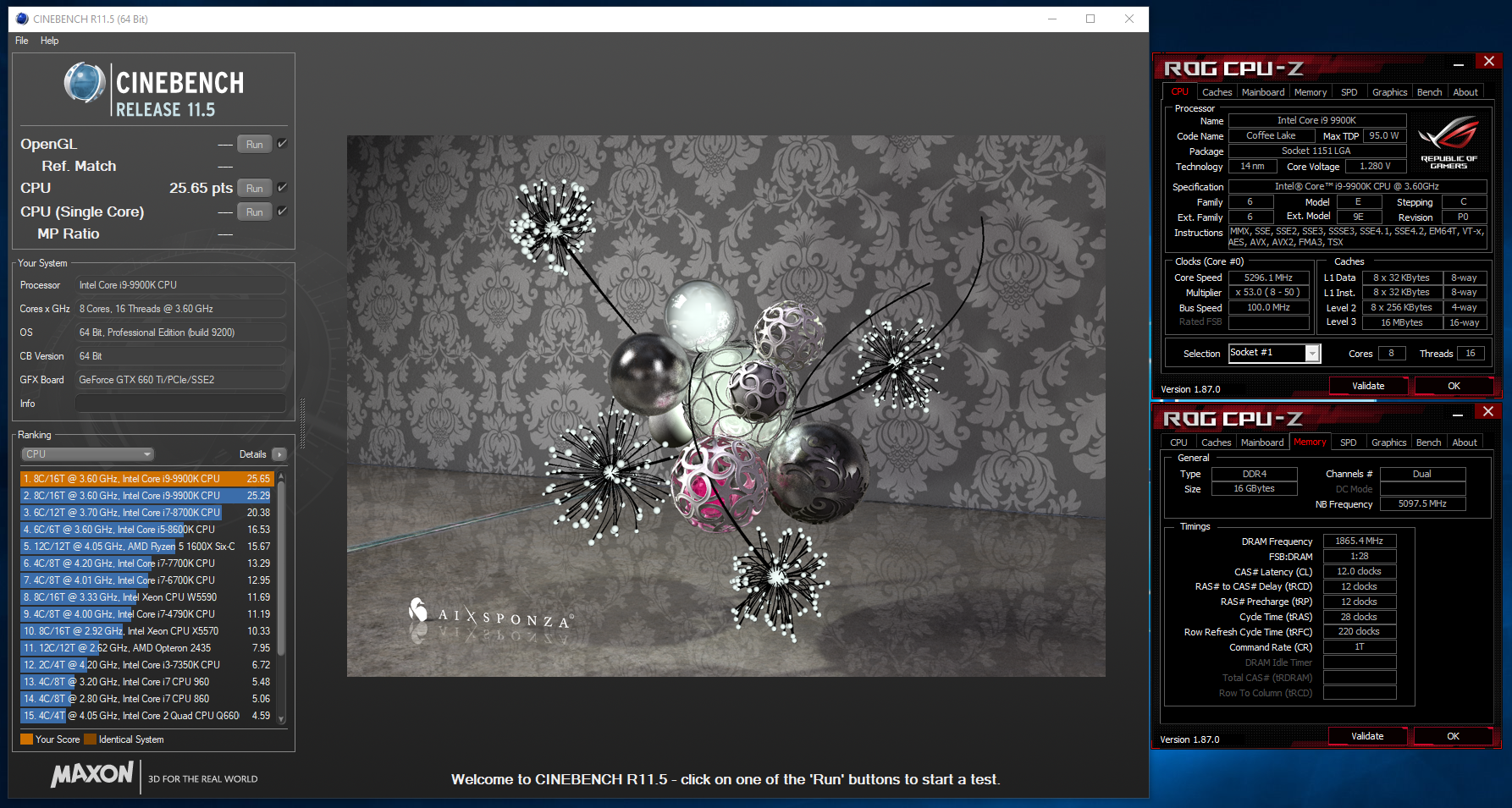This screenshot has height=808, width=1512.
Task: Open the File menu in Cinebench
Action: 22,41
